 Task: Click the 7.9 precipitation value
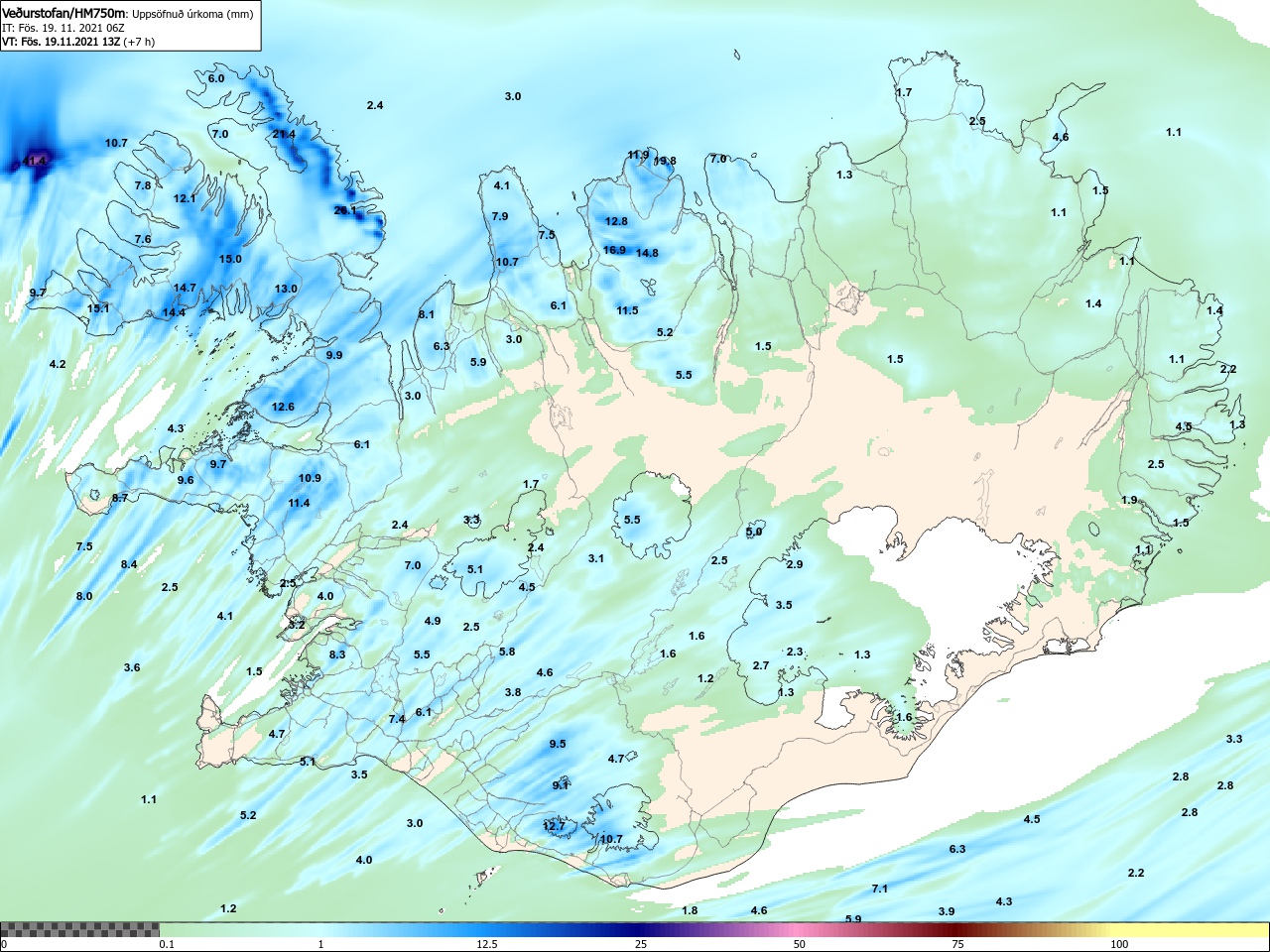pyautogui.click(x=500, y=216)
